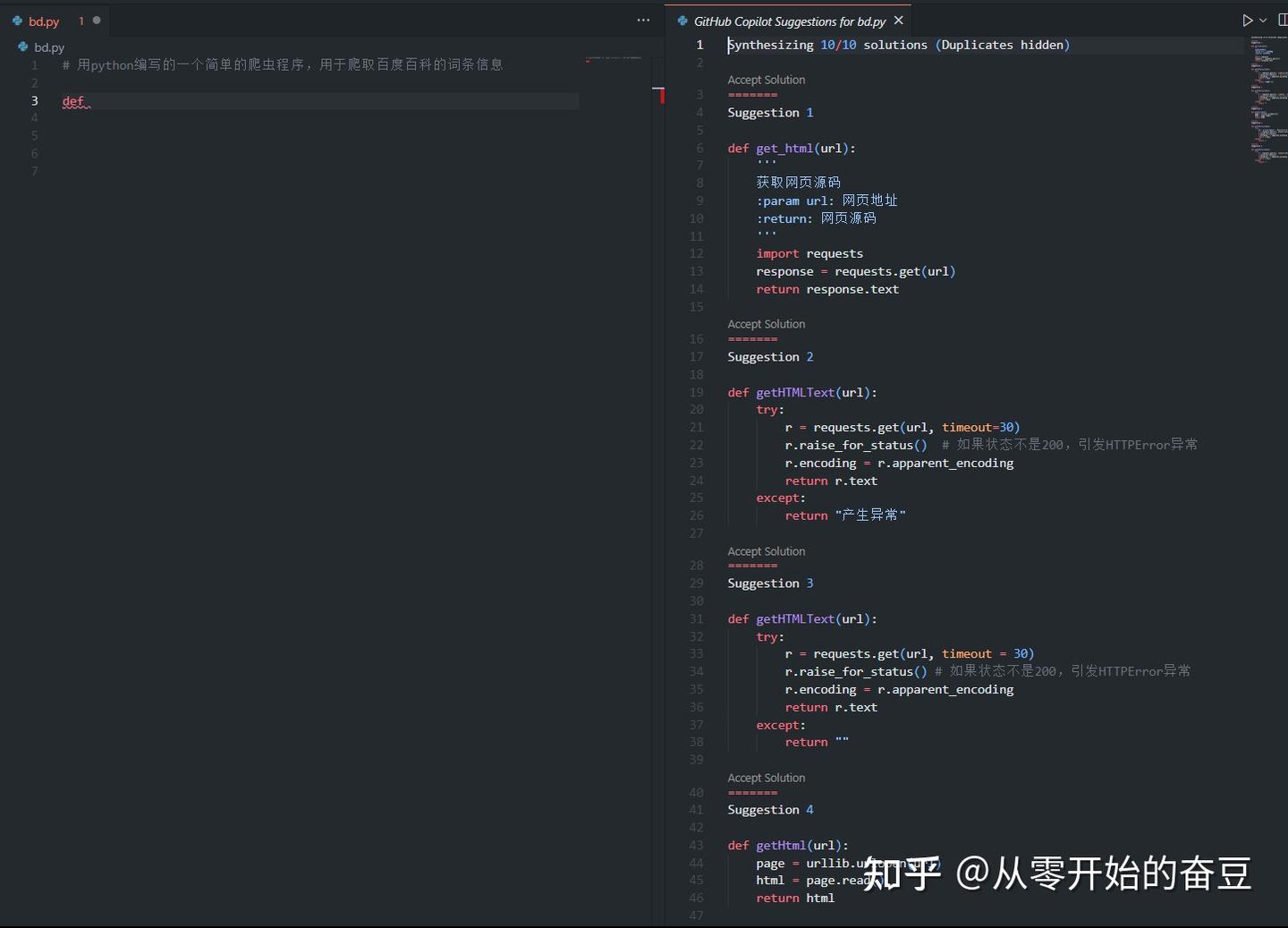Accept Solution for Suggestion 4

tap(766, 778)
